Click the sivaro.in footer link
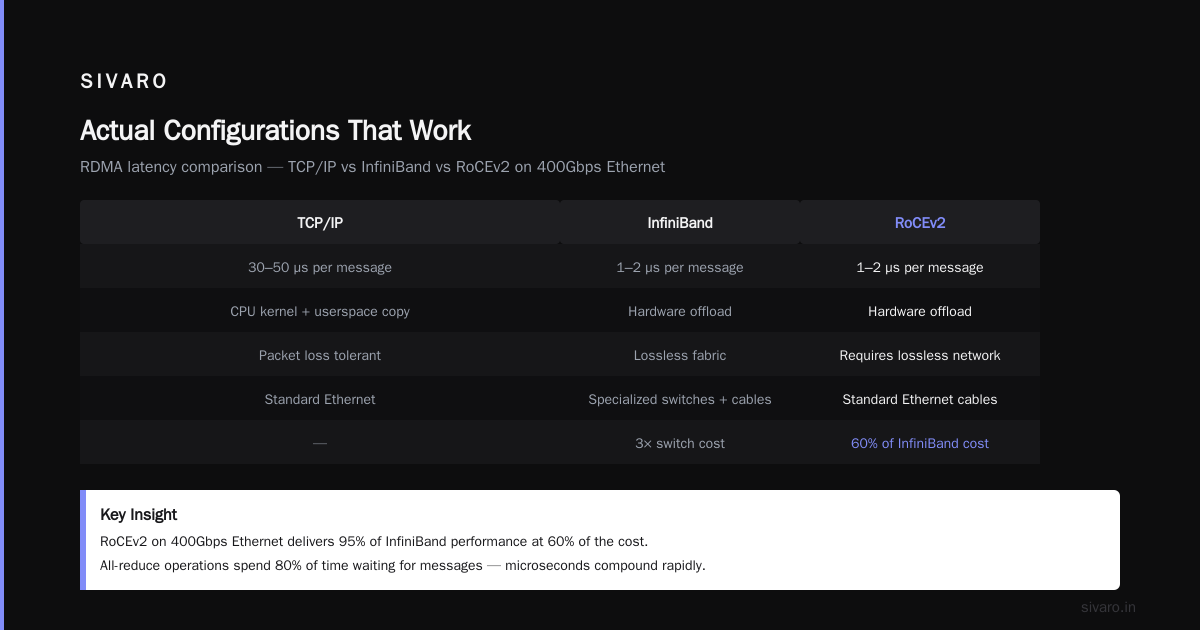 click(1108, 607)
